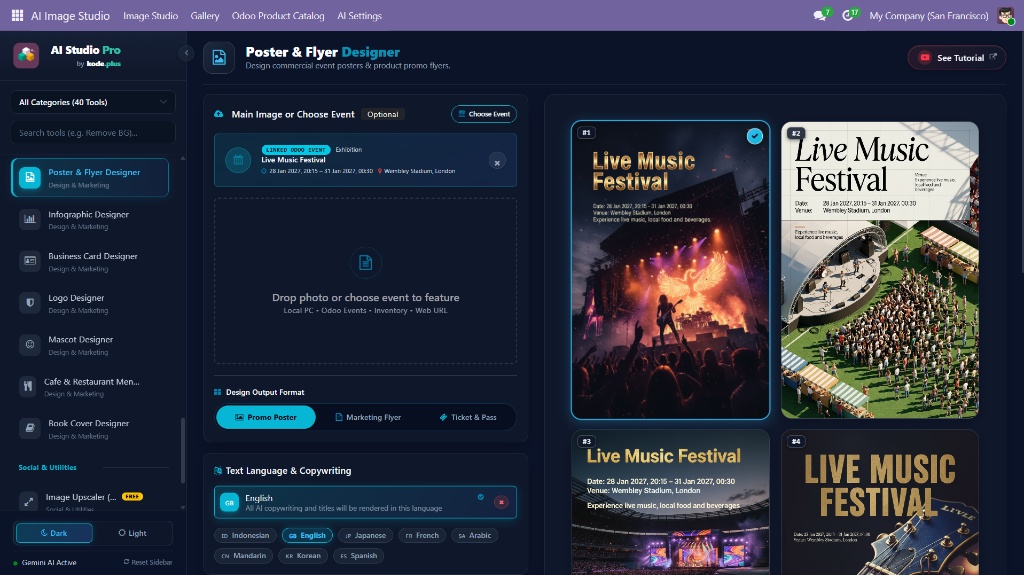Select poster thumbnail #4 gold guitar
This screenshot has width=1024, height=575.
(880, 502)
